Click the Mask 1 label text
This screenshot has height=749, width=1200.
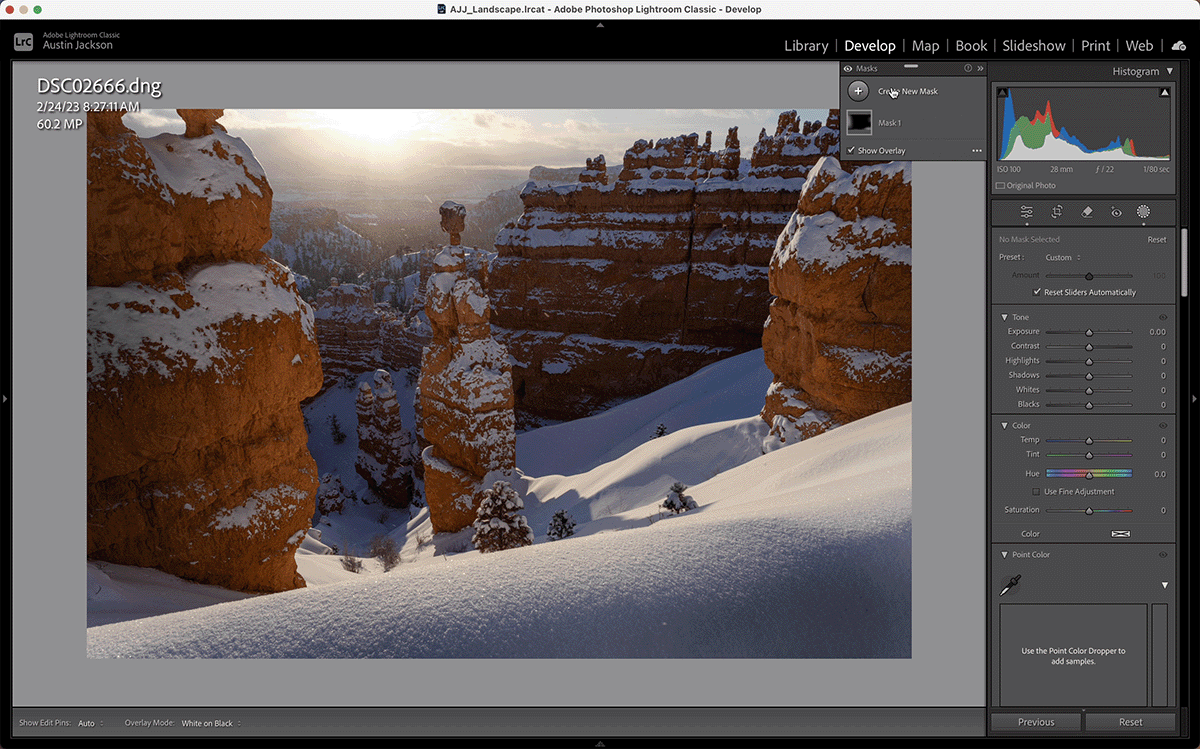890,123
